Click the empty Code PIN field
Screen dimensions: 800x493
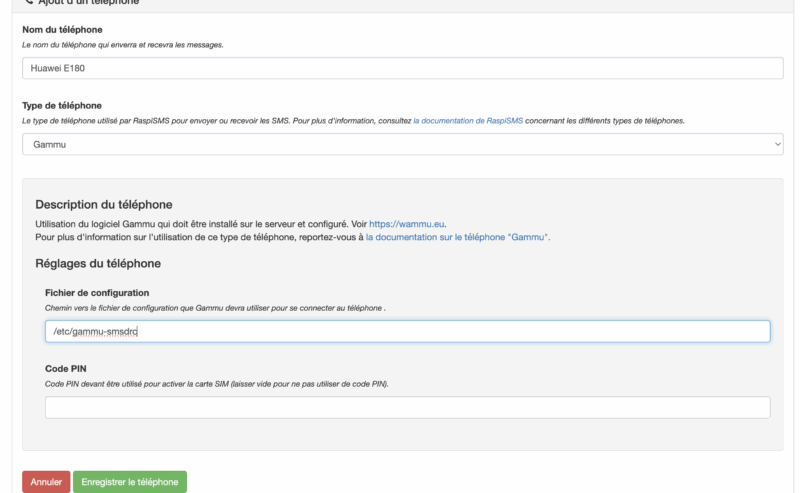coord(407,407)
